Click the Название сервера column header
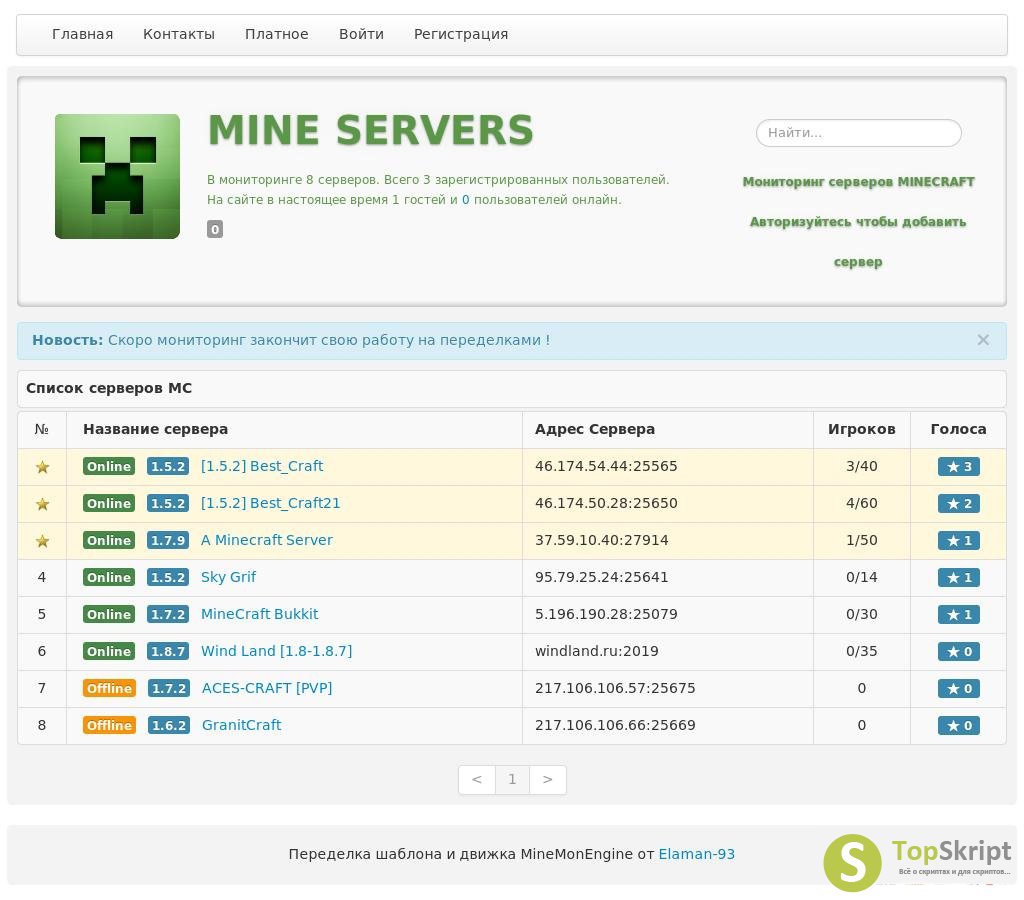Viewport: 1024px width, 900px height. (x=155, y=429)
